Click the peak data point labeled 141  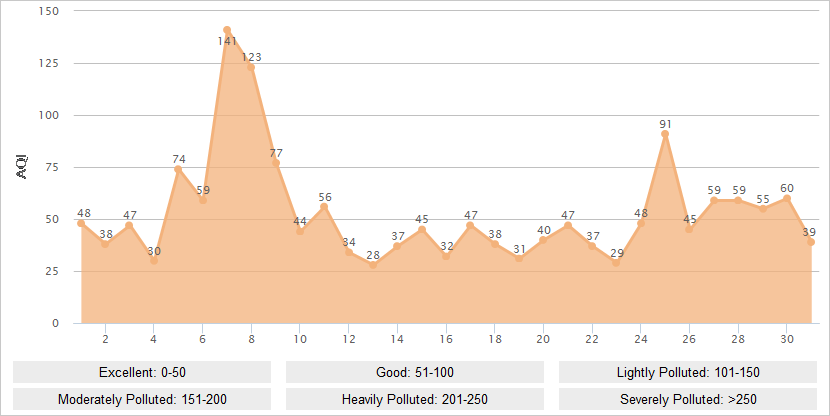[x=227, y=30]
